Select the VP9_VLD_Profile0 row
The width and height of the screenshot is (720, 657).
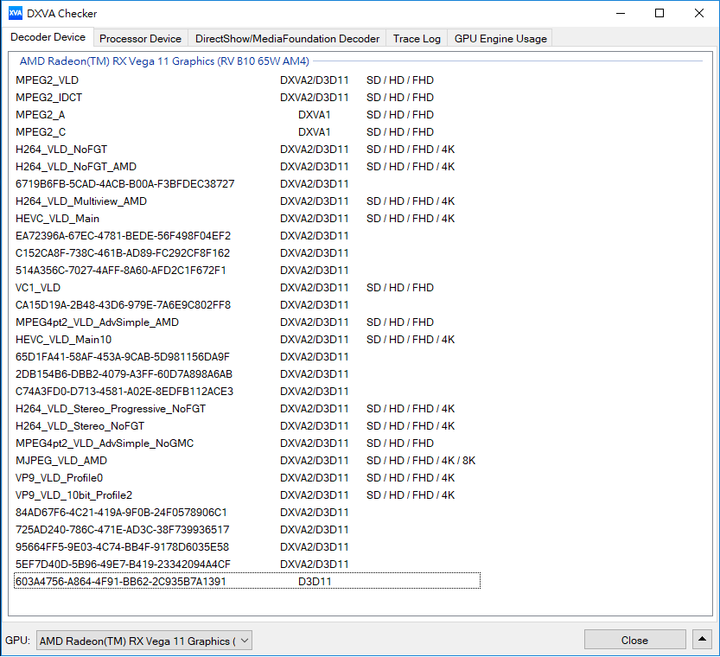click(247, 478)
